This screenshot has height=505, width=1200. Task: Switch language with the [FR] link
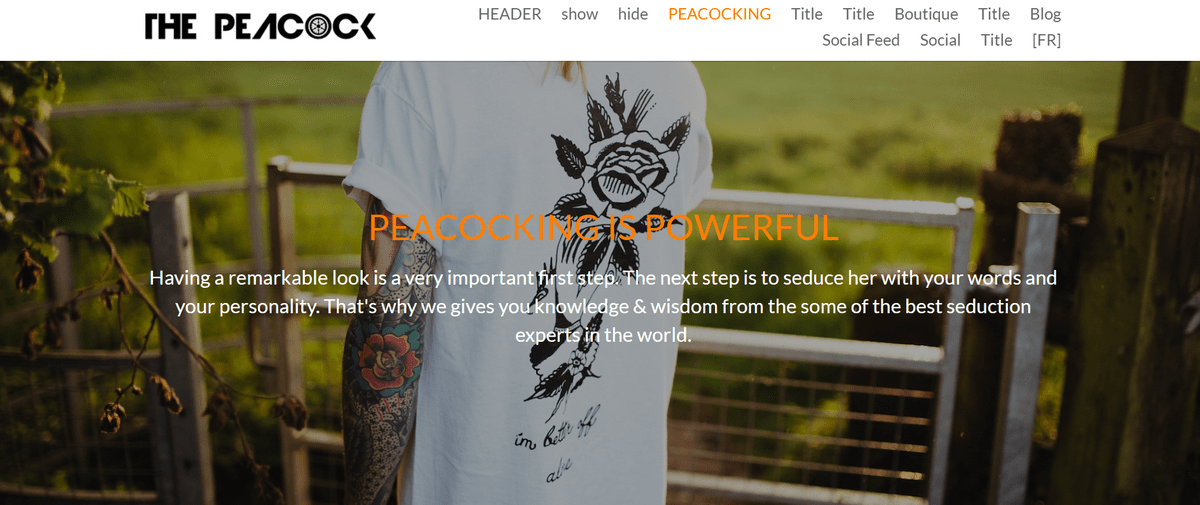(x=1046, y=40)
